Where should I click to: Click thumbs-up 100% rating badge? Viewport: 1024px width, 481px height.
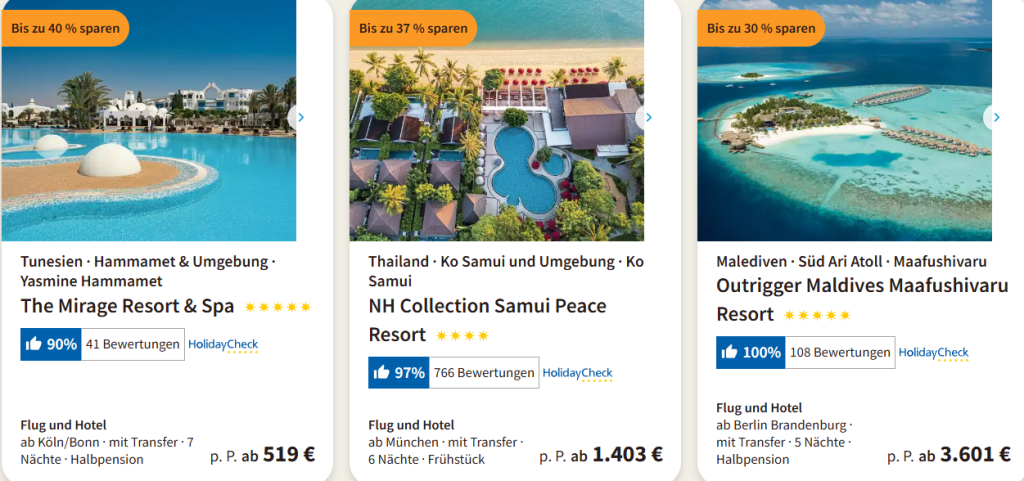coord(750,352)
